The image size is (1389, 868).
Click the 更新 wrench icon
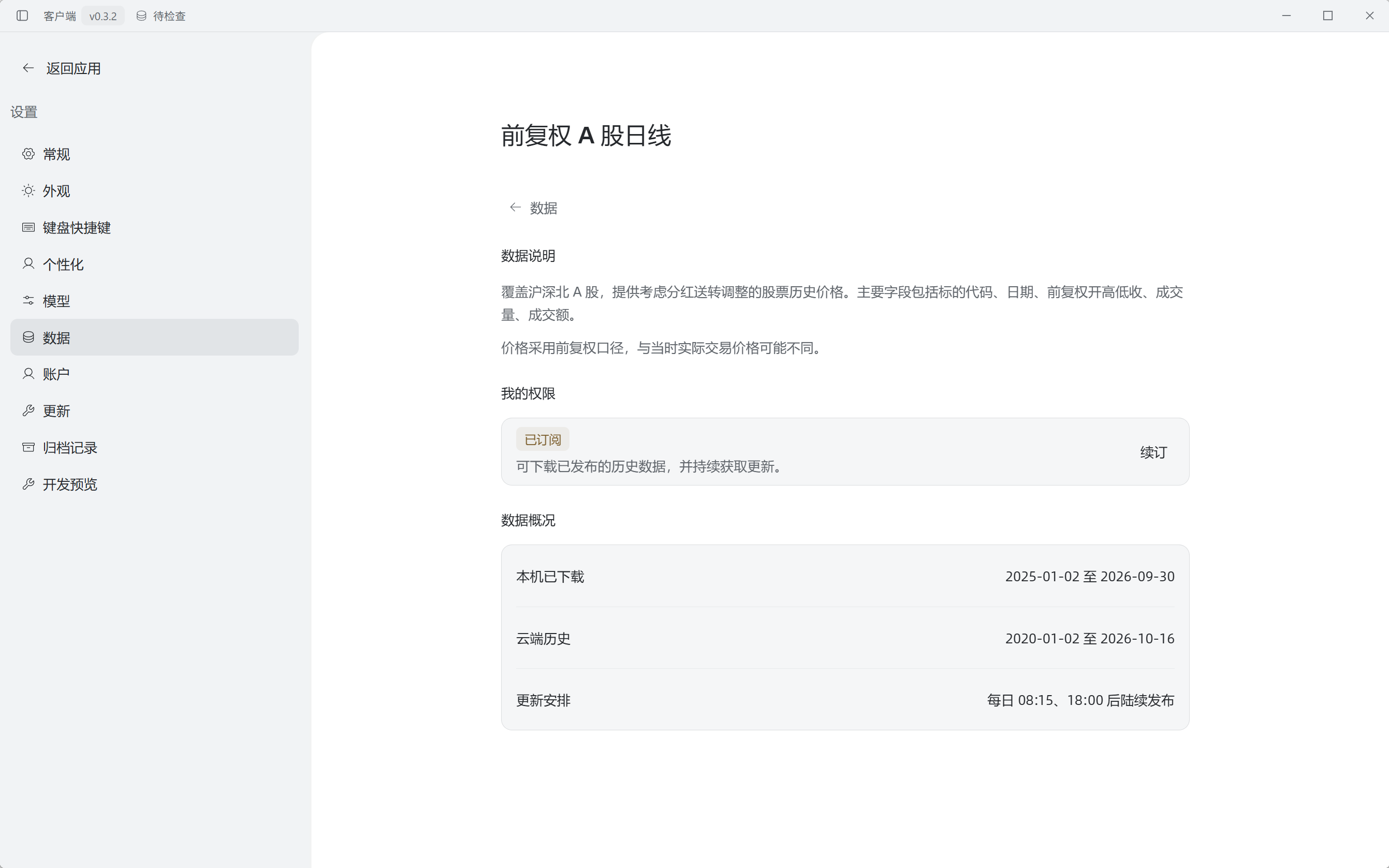click(28, 410)
